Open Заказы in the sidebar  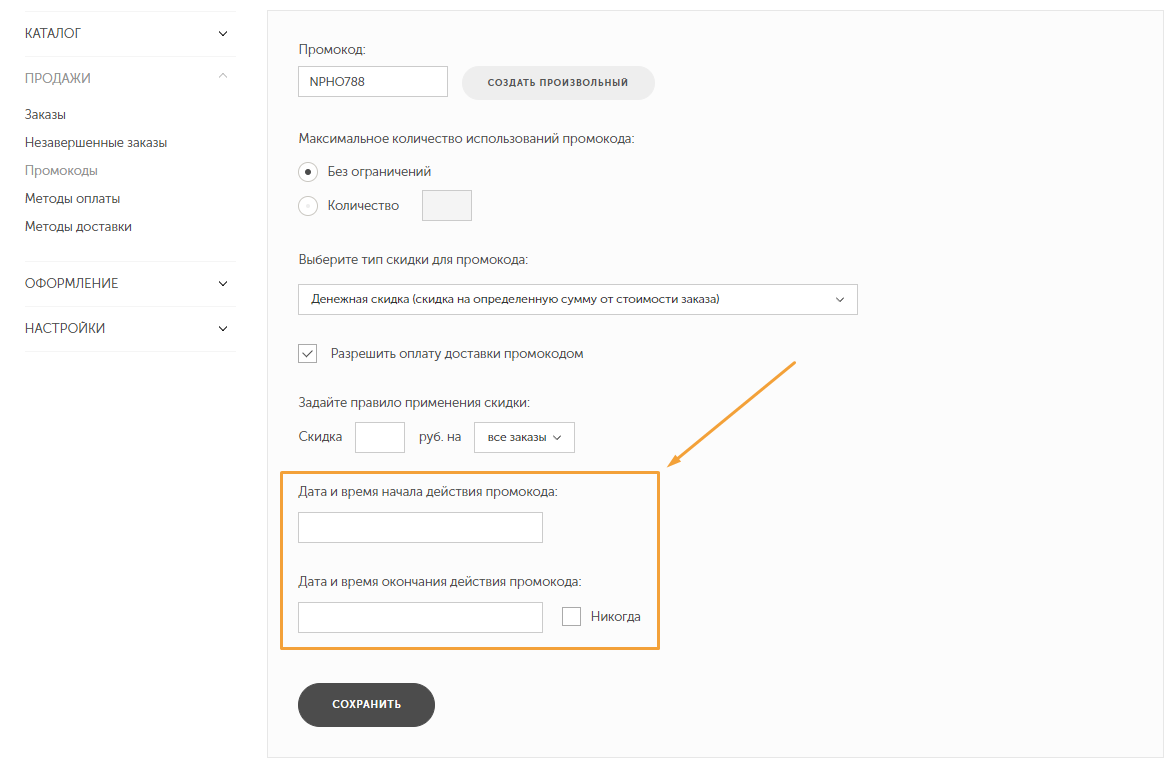pos(45,115)
